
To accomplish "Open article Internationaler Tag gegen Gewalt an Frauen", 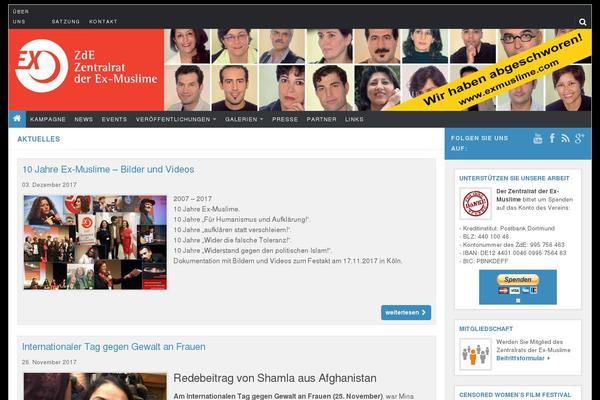I will click(114, 347).
